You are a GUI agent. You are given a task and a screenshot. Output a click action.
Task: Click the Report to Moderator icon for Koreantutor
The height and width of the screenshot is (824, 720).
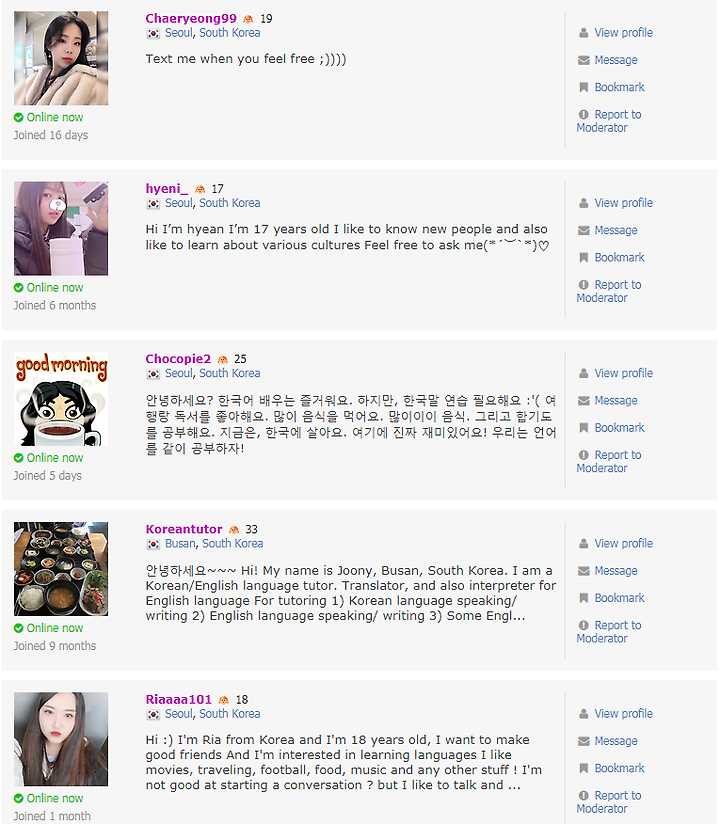click(x=583, y=625)
